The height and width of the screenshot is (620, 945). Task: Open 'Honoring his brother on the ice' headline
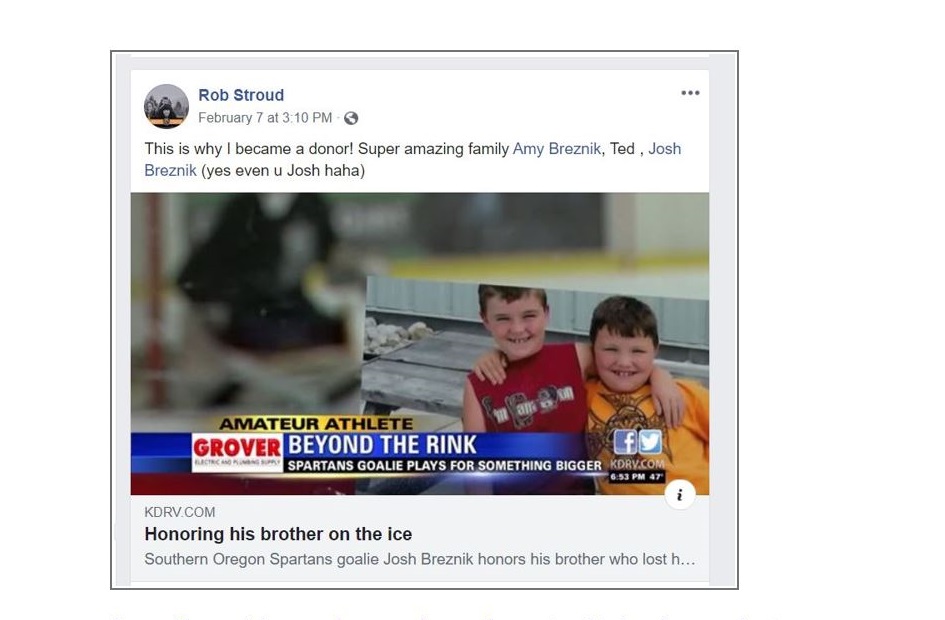click(x=278, y=534)
